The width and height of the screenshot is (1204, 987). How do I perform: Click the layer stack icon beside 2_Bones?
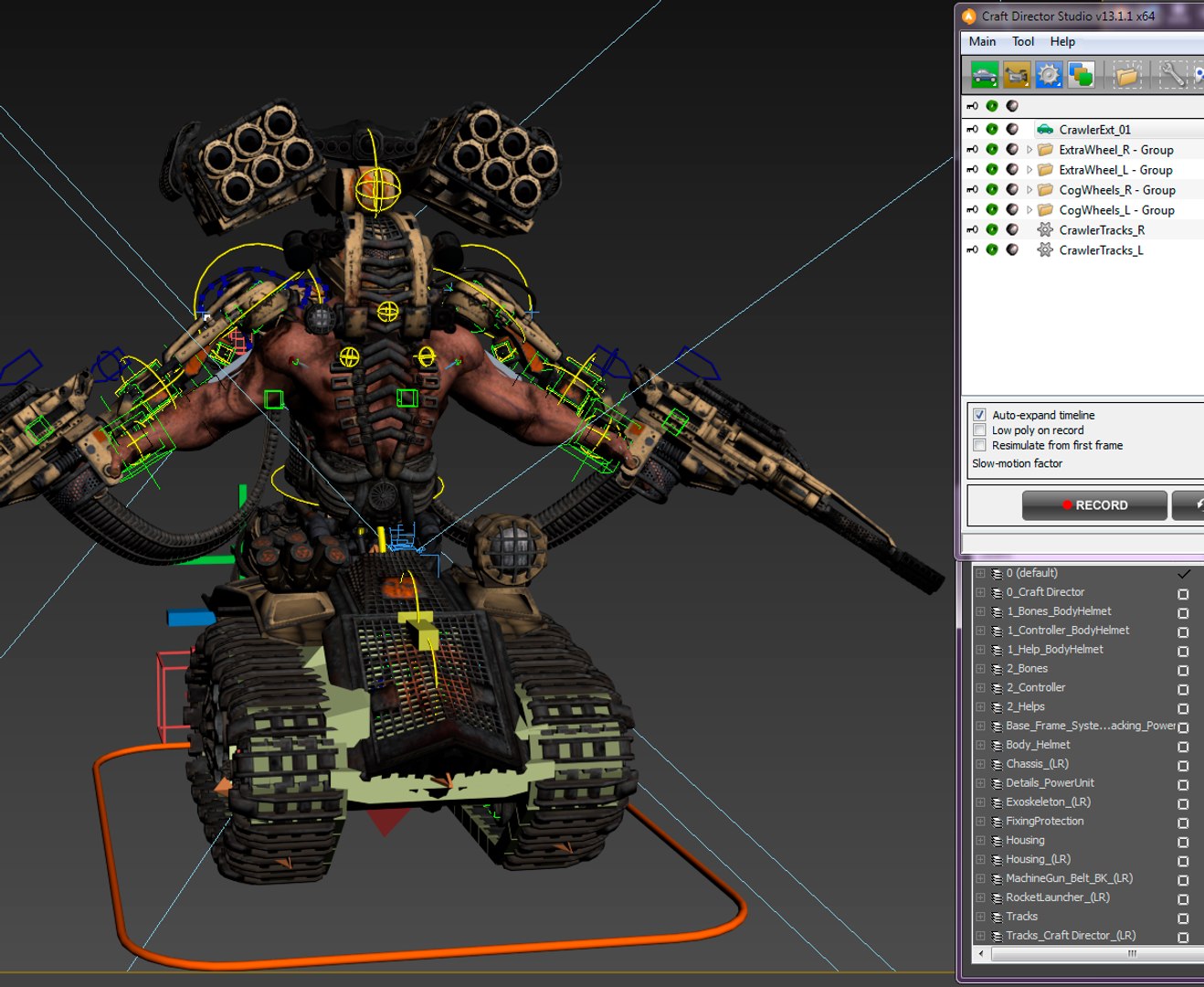[x=997, y=669]
